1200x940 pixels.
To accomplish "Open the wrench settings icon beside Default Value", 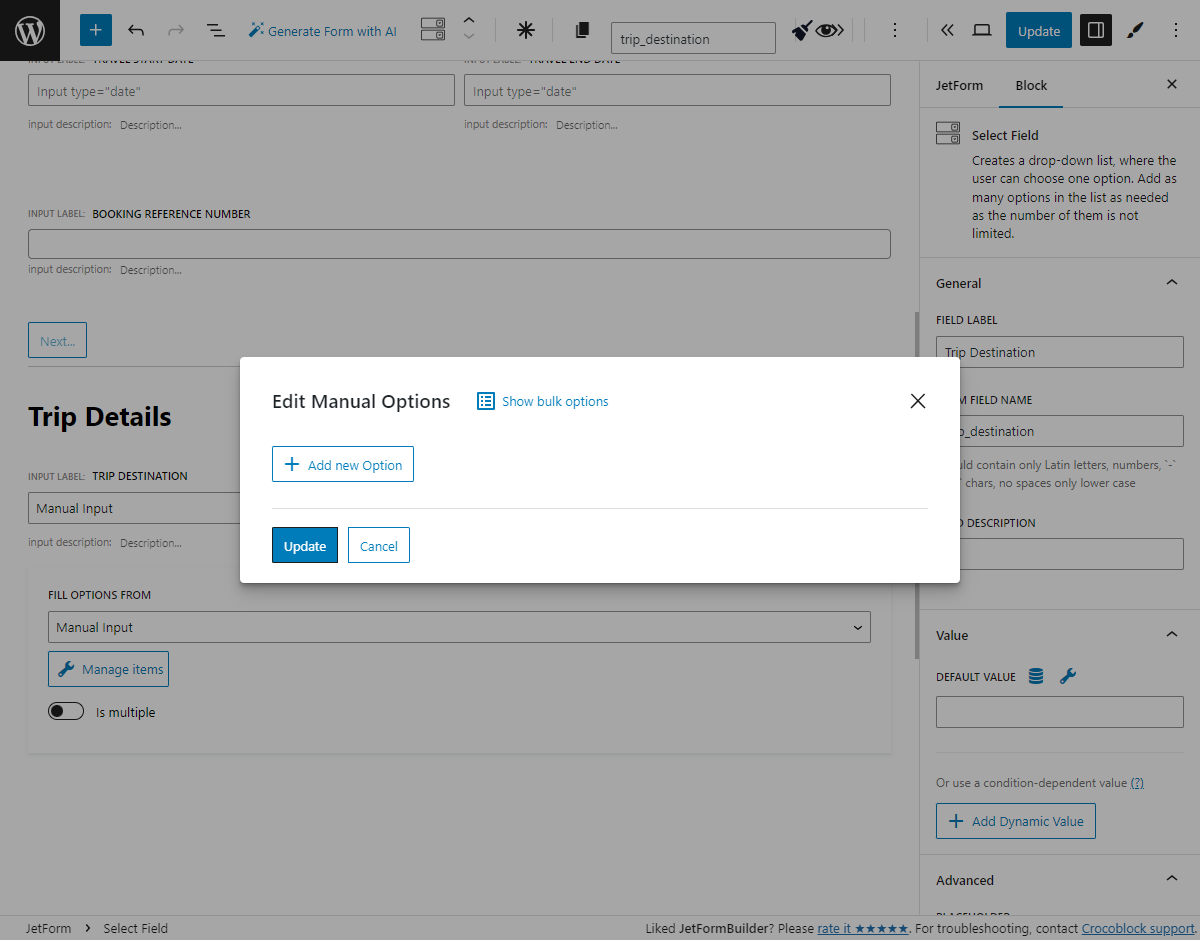I will 1067,676.
